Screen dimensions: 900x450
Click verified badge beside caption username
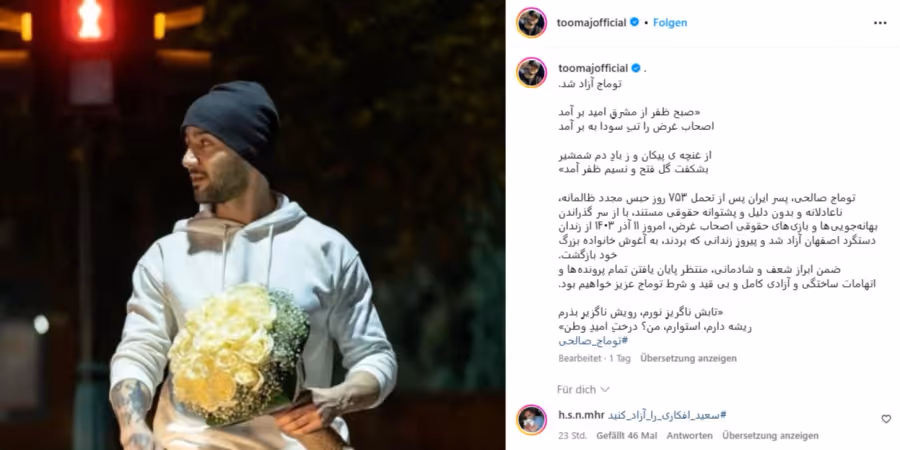636,68
